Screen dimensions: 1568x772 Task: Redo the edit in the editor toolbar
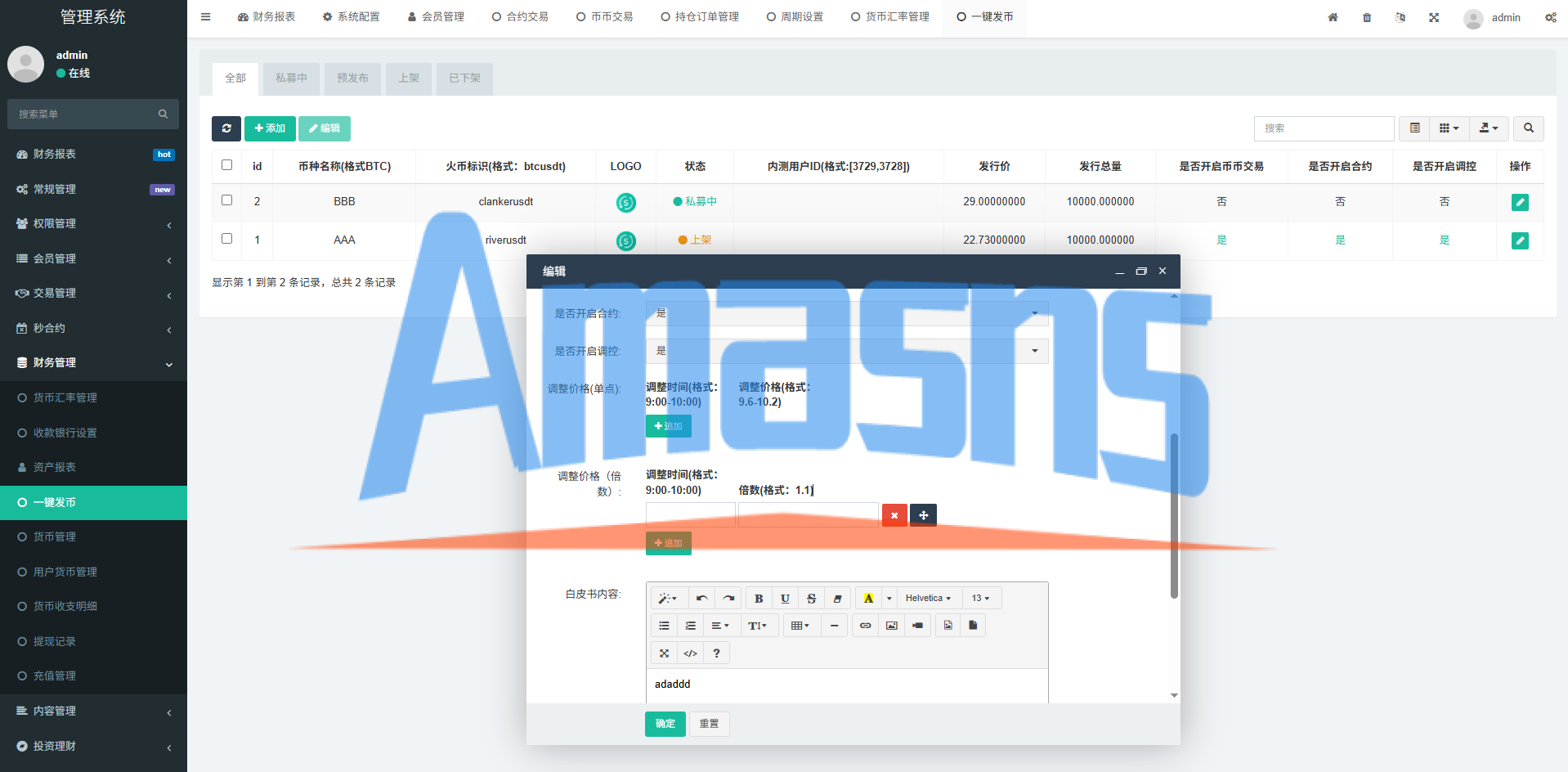pos(728,599)
